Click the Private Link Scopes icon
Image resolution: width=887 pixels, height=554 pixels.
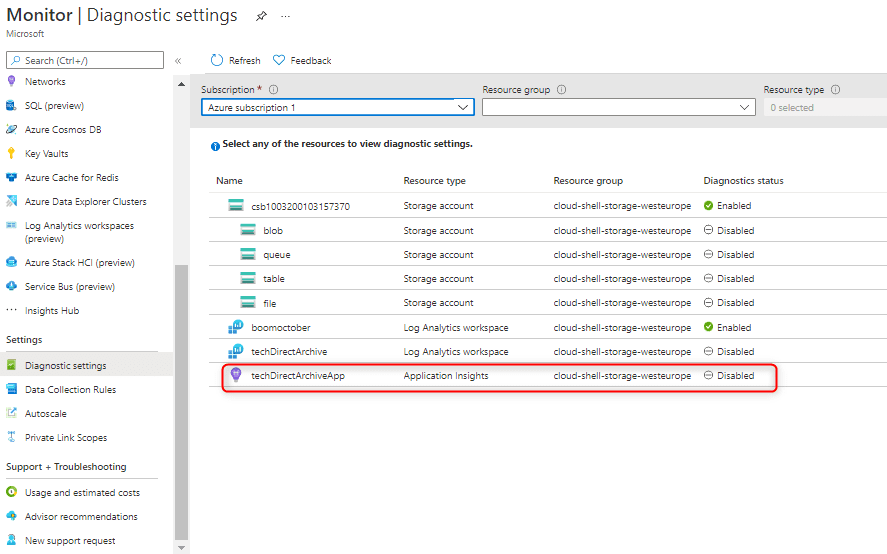[x=11, y=437]
